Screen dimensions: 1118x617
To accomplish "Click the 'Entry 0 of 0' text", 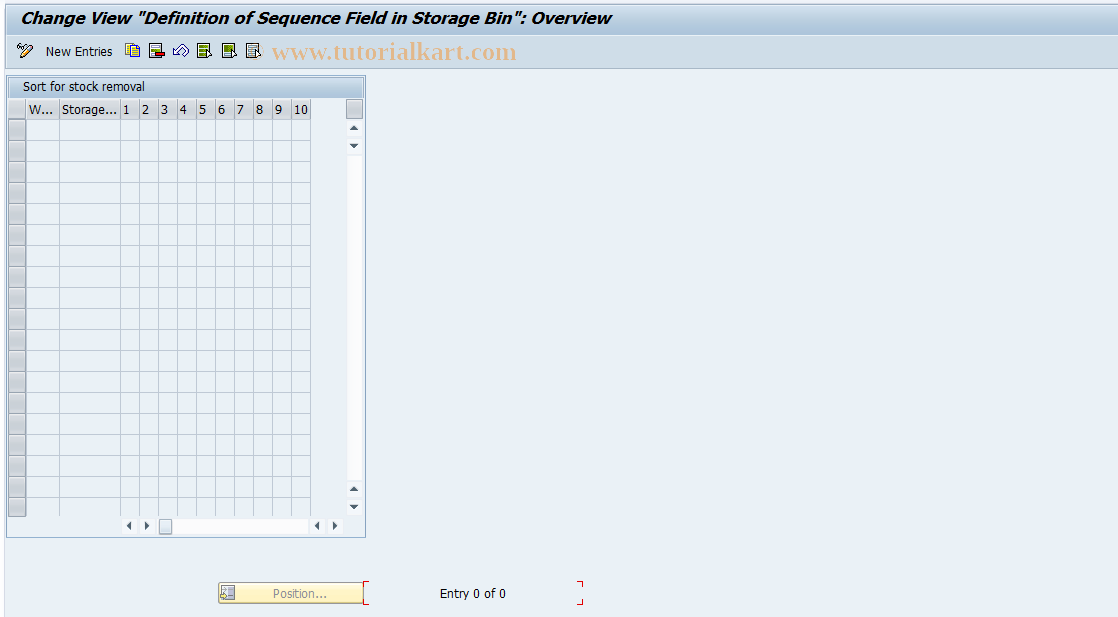I will [473, 593].
